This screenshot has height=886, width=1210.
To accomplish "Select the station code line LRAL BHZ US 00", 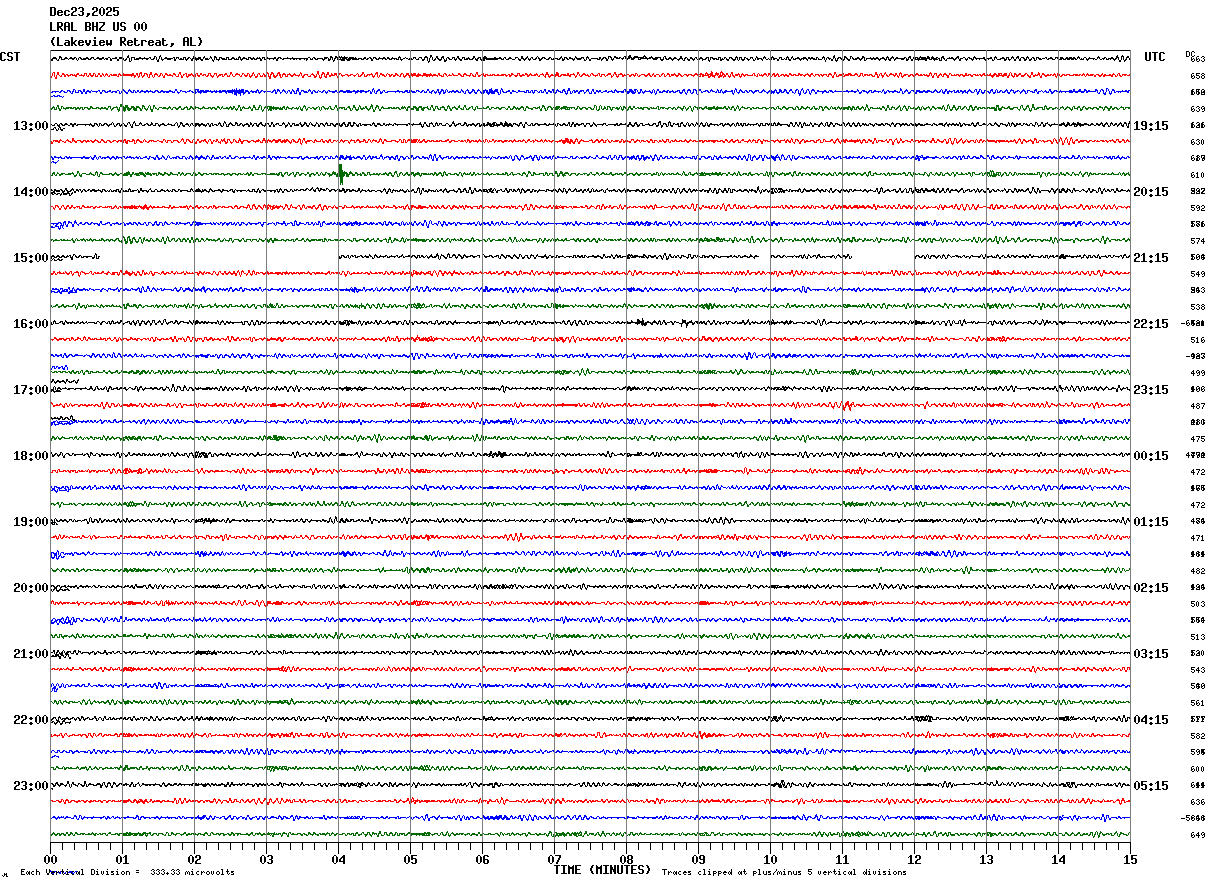I will [98, 27].
